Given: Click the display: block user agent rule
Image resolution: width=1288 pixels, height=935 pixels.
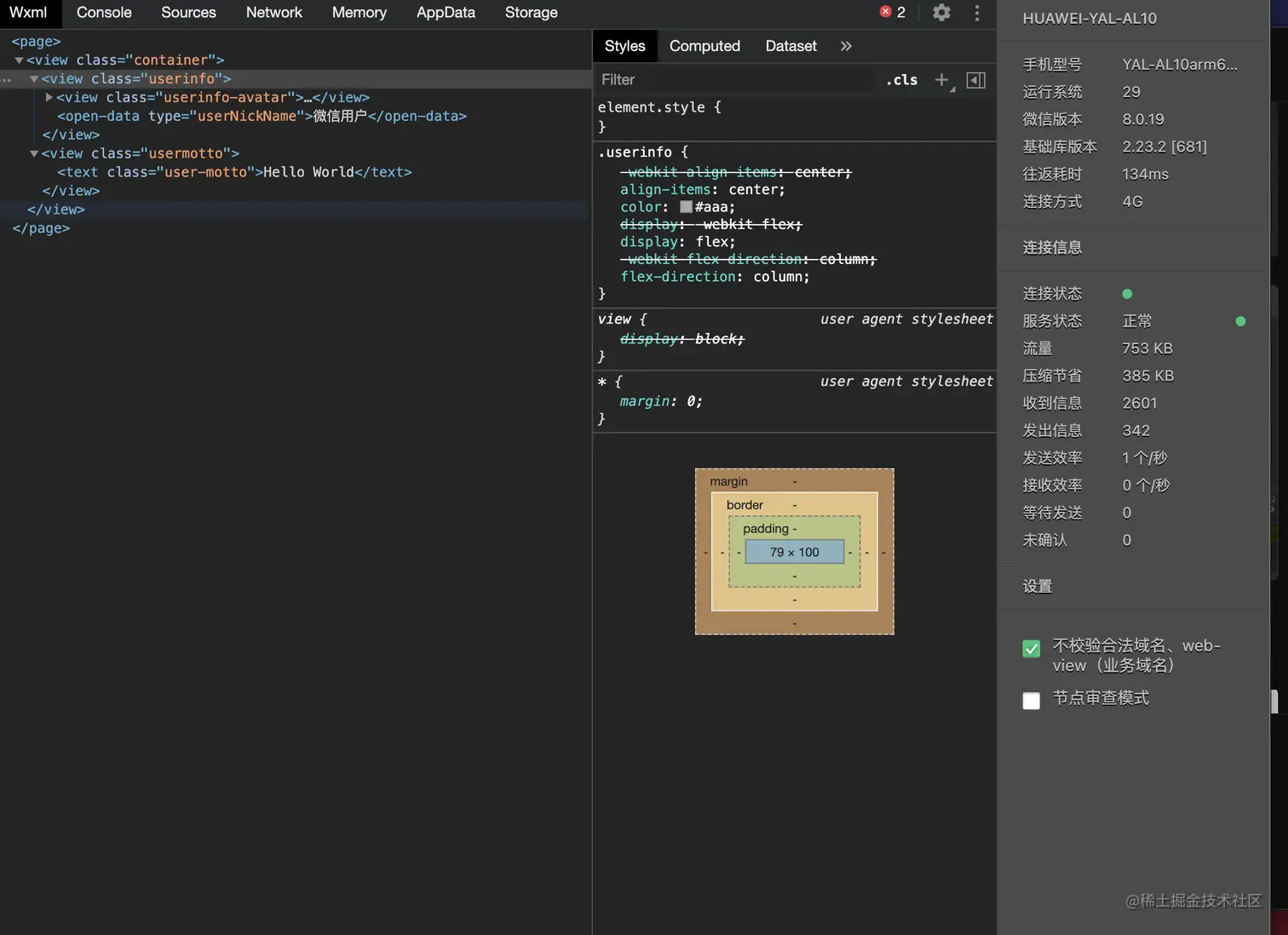Looking at the screenshot, I should (x=682, y=339).
